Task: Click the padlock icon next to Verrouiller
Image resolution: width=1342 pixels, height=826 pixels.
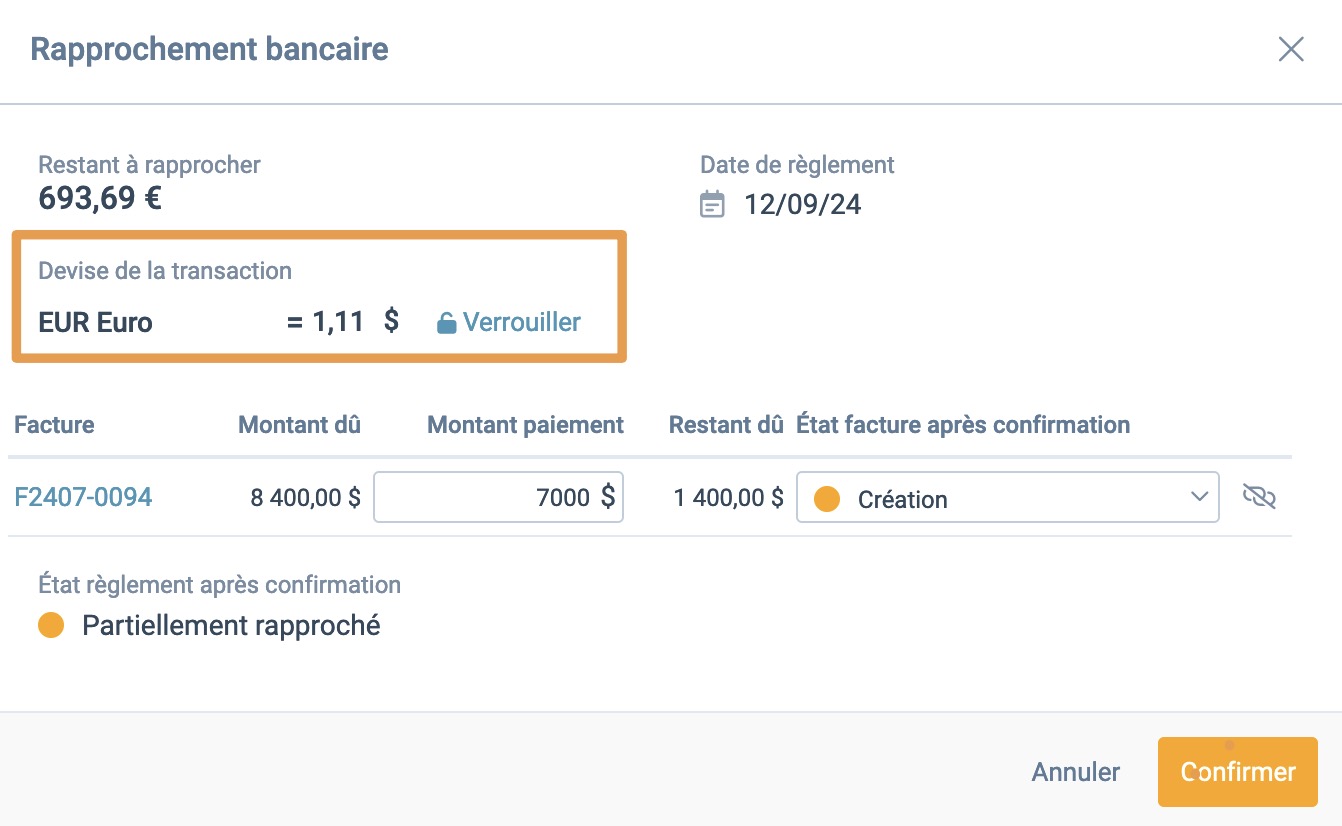Action: point(447,323)
